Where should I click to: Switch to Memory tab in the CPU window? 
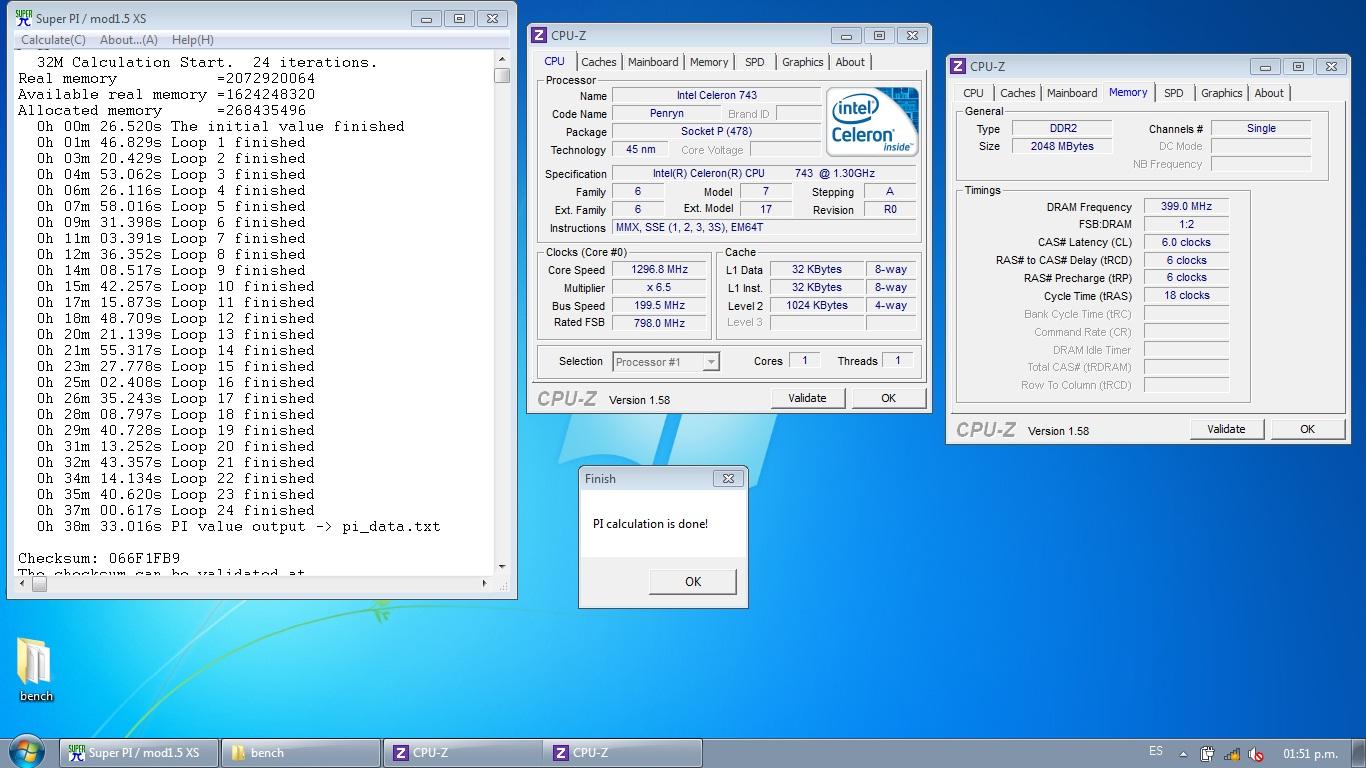[x=709, y=62]
